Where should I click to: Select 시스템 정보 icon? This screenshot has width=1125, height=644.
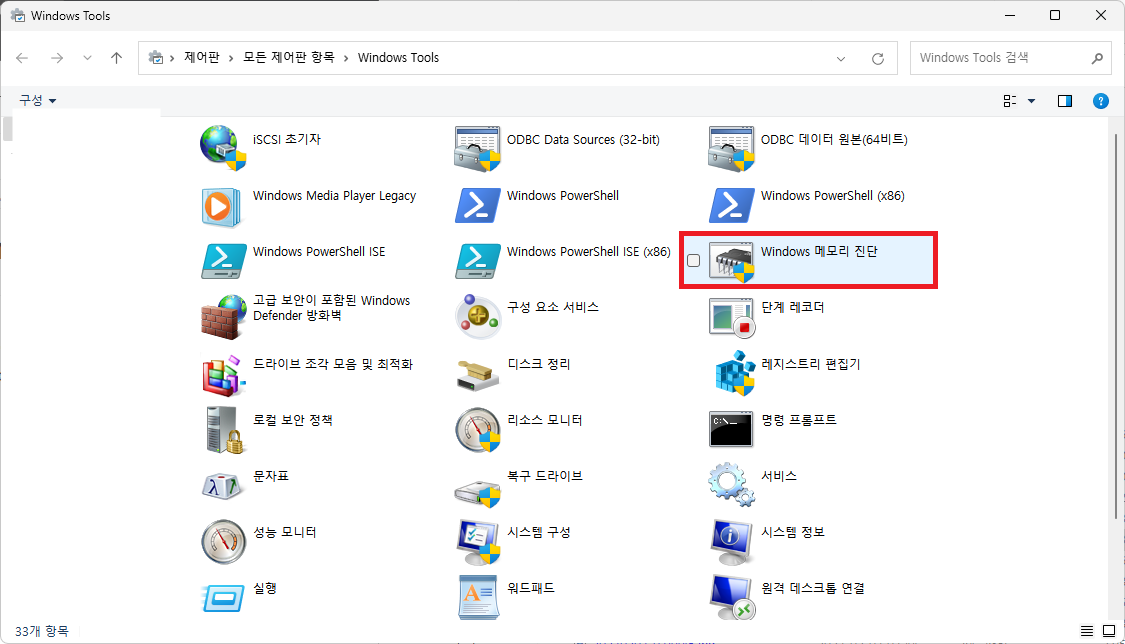[731, 542]
